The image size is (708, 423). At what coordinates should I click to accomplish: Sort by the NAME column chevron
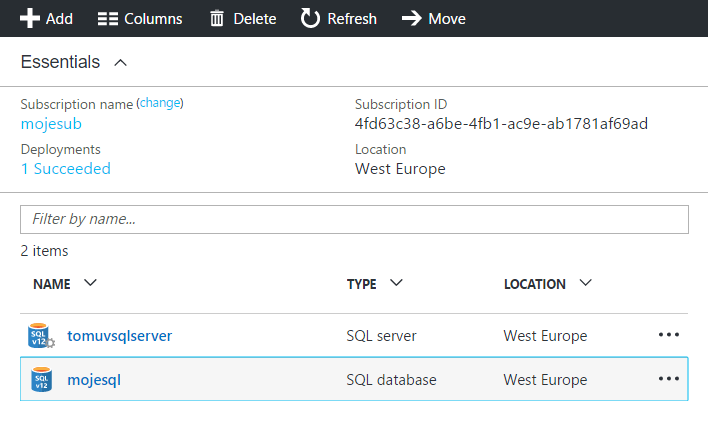coord(90,283)
